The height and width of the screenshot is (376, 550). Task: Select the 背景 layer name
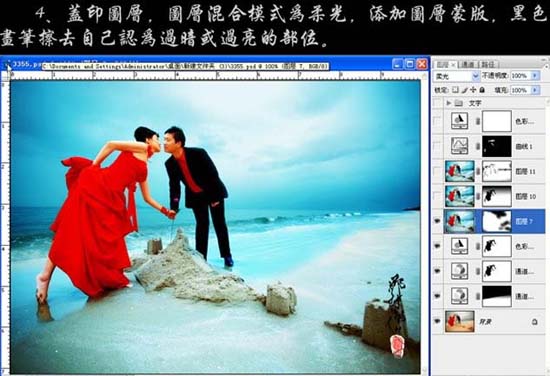485,321
